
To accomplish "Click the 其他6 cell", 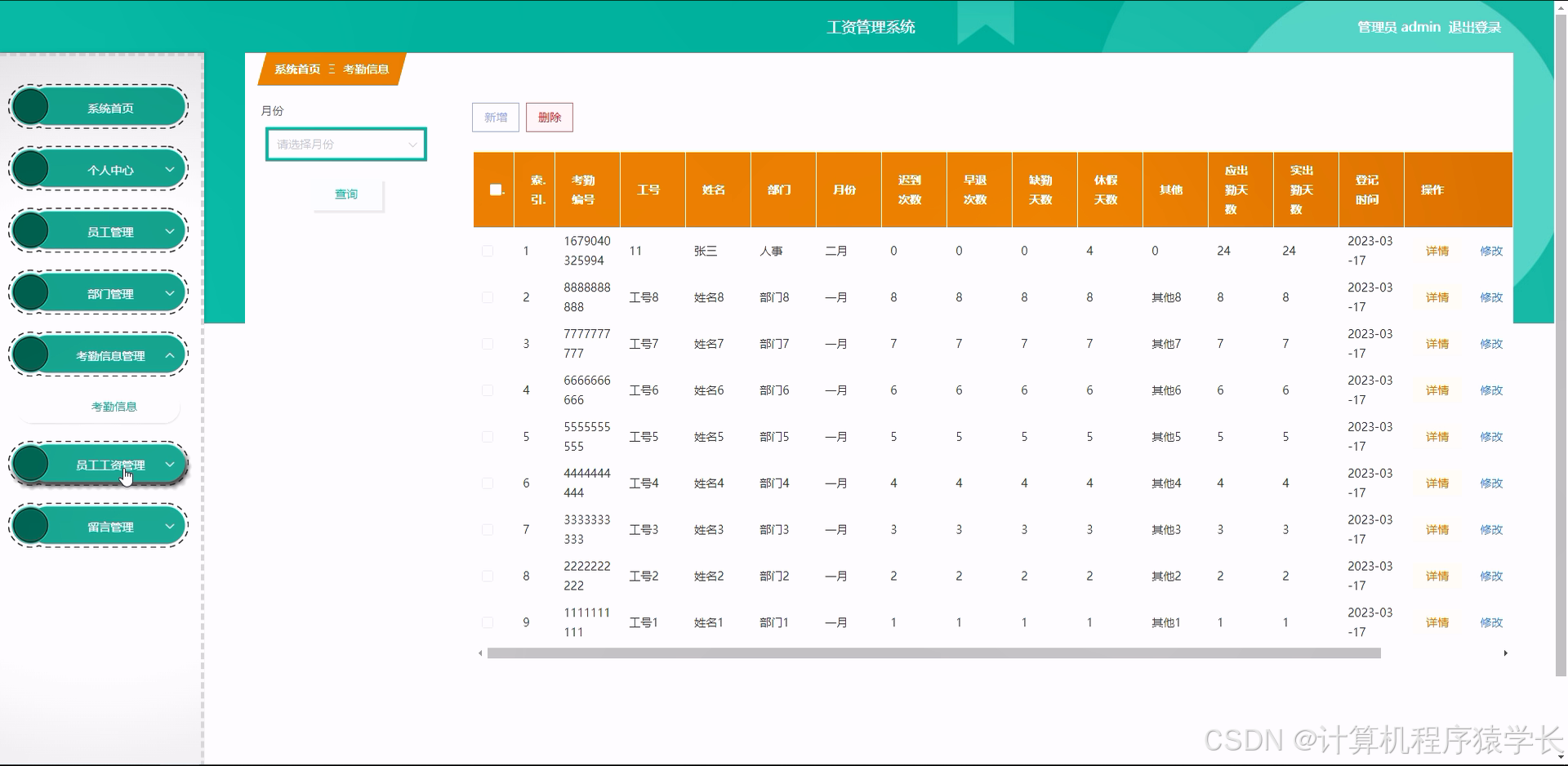I will click(x=1166, y=390).
